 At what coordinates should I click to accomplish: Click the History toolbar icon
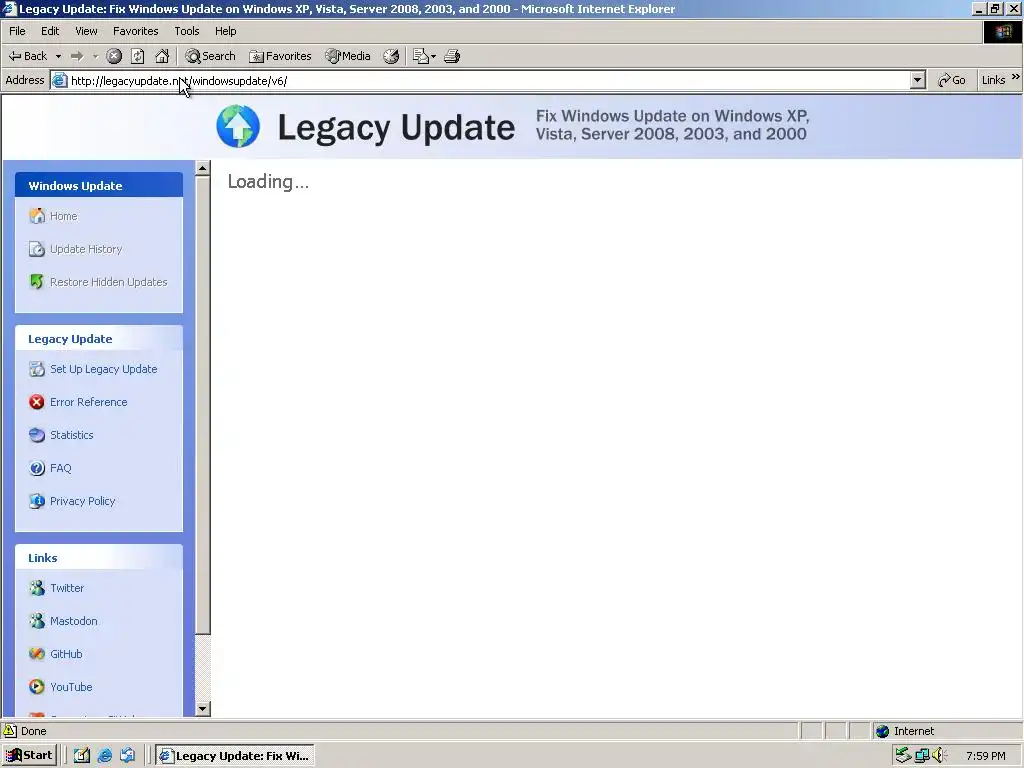click(x=391, y=56)
